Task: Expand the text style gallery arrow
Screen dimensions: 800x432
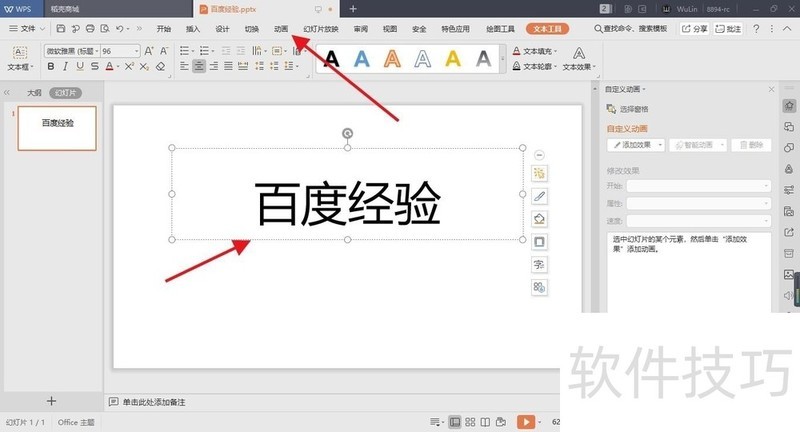Action: [x=503, y=59]
